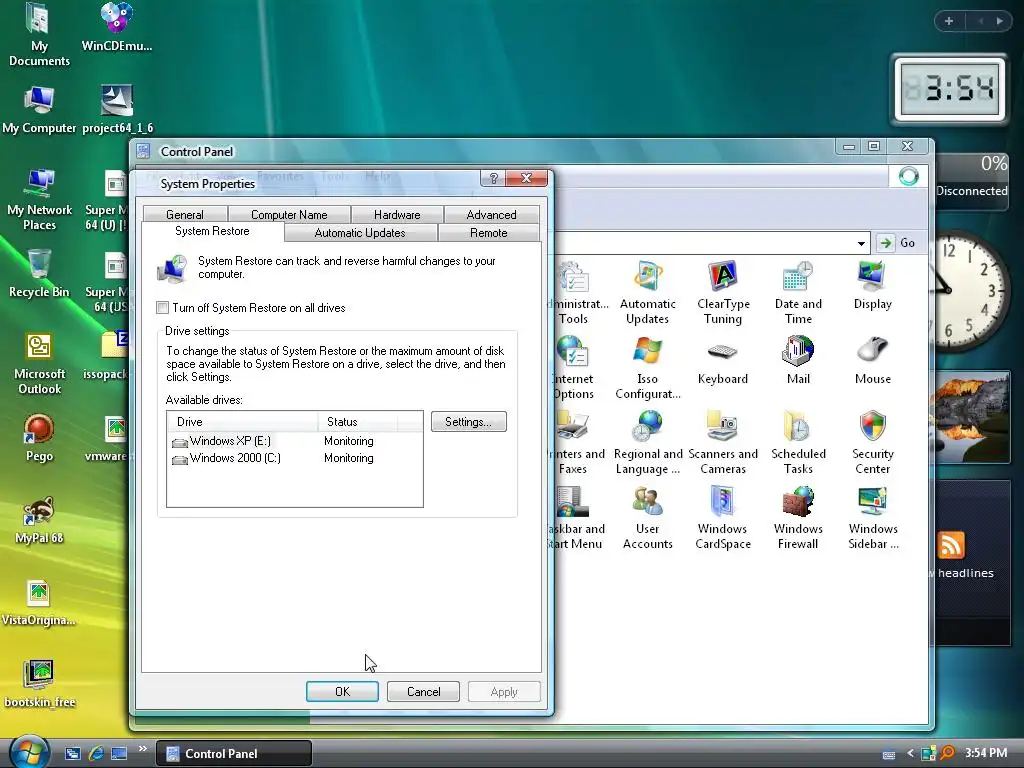
Task: Open My Documents desktop icon
Action: [x=39, y=35]
